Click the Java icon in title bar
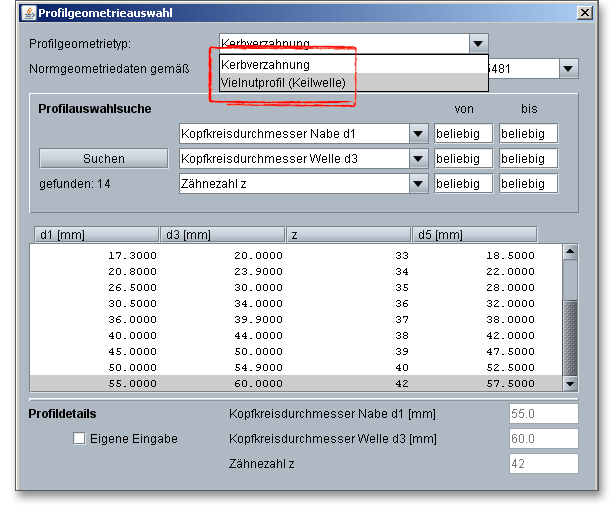The height and width of the screenshot is (506, 614). (27, 14)
